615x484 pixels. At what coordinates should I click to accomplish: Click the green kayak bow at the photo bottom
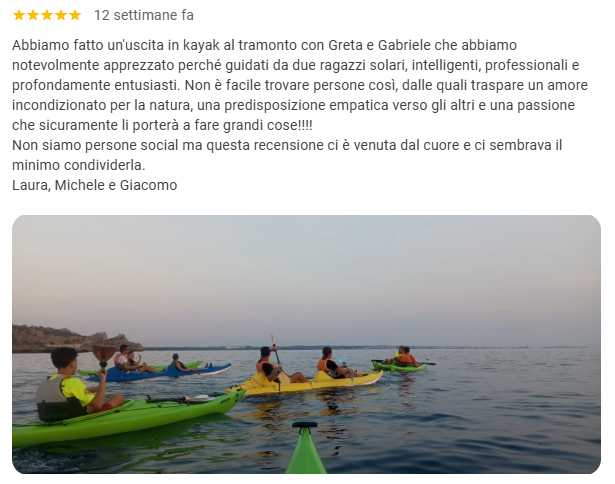click(306, 448)
